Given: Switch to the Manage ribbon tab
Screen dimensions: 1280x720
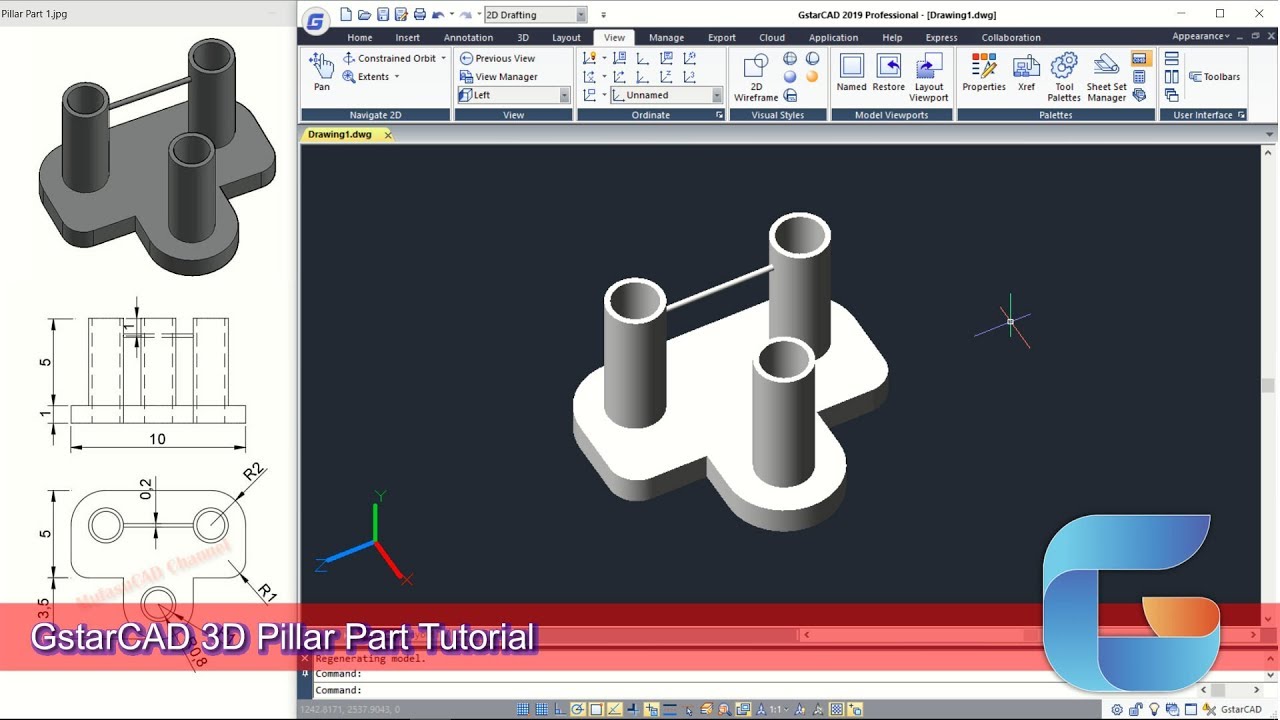Looking at the screenshot, I should (x=666, y=38).
